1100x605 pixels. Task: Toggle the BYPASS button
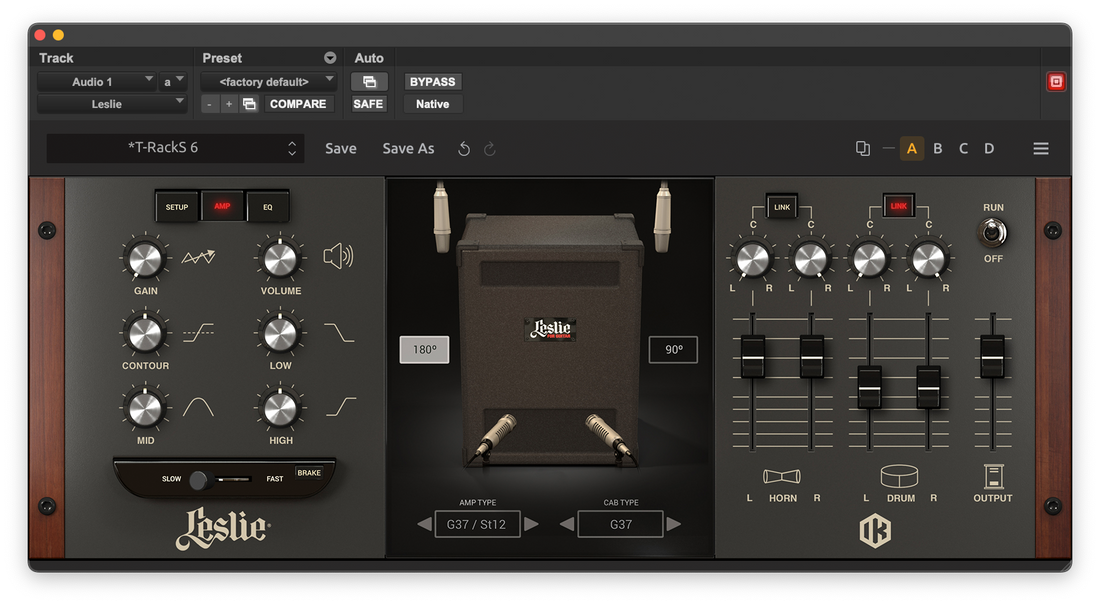coord(432,81)
